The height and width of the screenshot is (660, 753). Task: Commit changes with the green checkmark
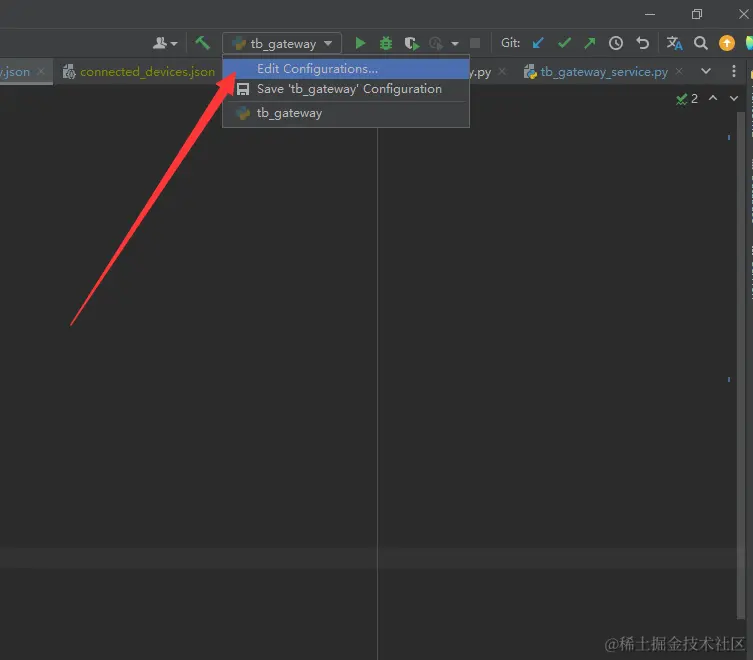(564, 43)
